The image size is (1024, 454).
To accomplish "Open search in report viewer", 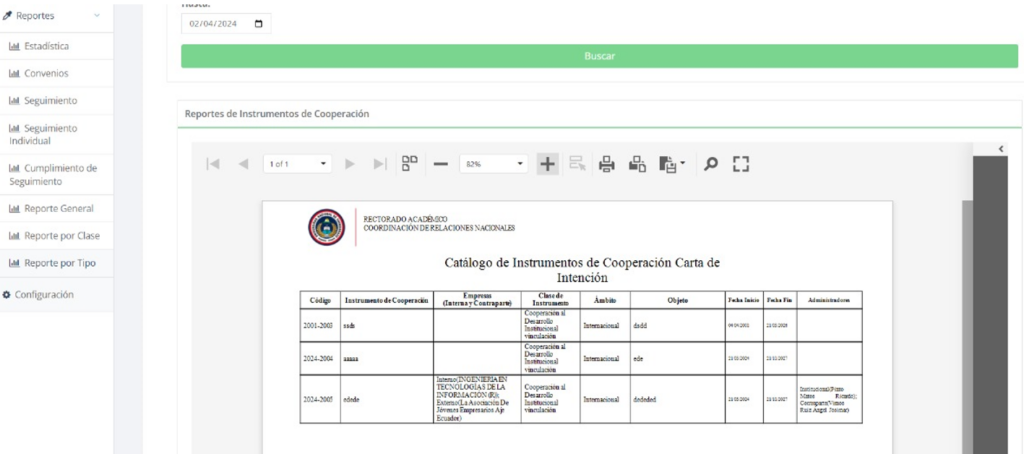I will (711, 164).
